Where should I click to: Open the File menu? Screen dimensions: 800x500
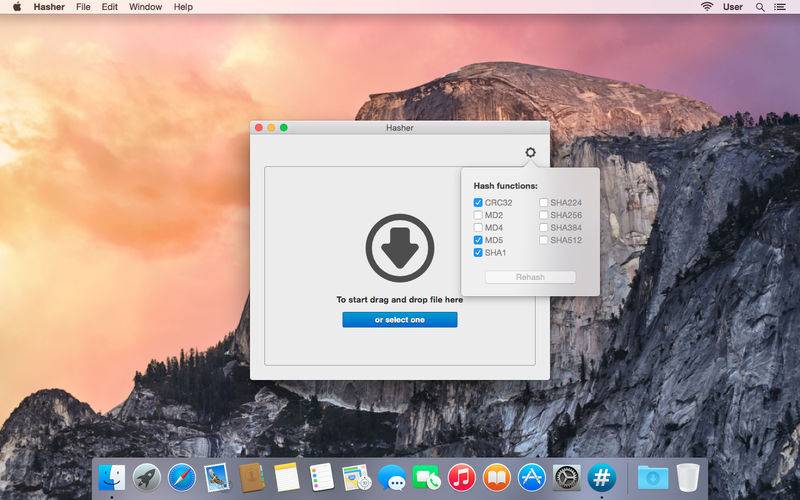tap(83, 7)
